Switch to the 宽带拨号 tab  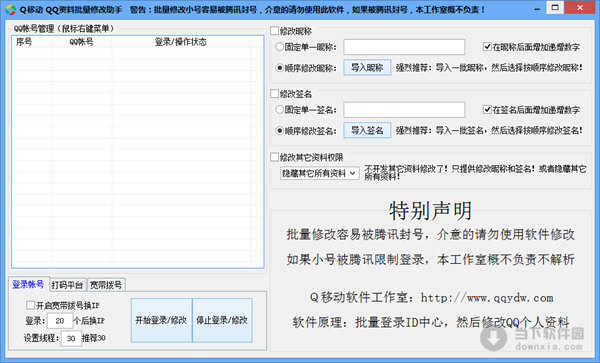click(106, 285)
